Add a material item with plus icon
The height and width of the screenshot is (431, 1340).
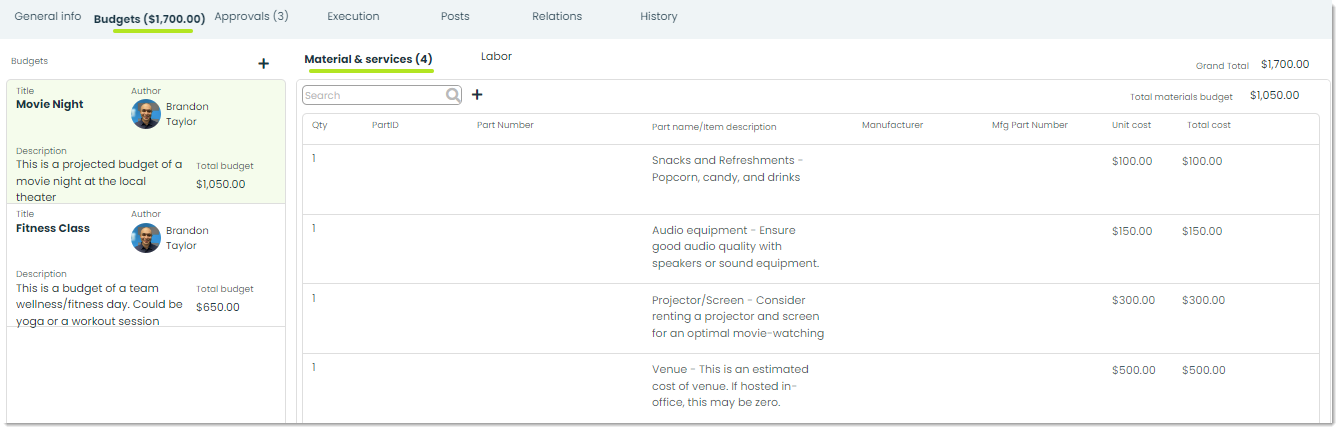(x=477, y=95)
